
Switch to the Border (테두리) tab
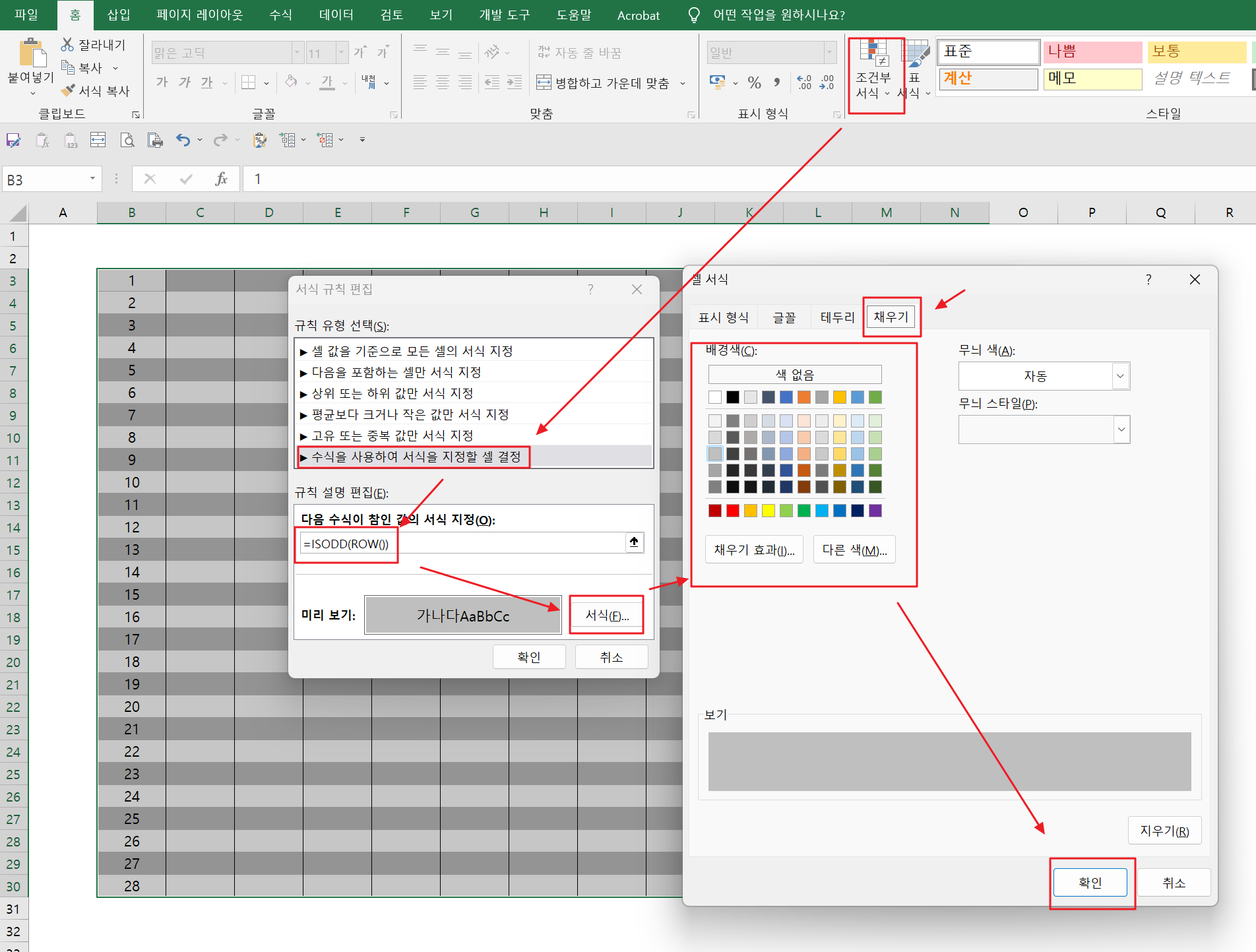[x=837, y=317]
